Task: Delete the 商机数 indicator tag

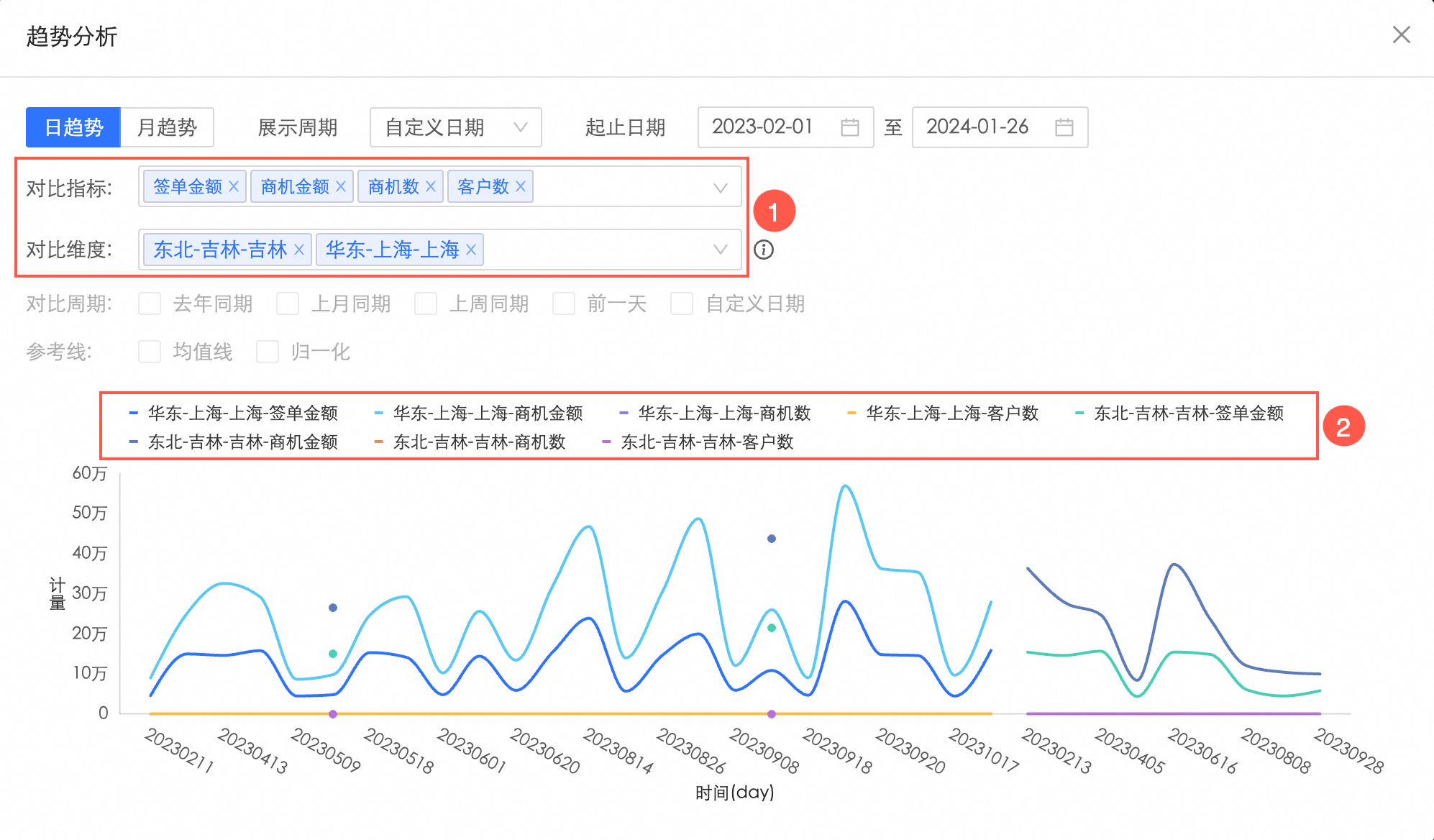Action: tap(431, 186)
